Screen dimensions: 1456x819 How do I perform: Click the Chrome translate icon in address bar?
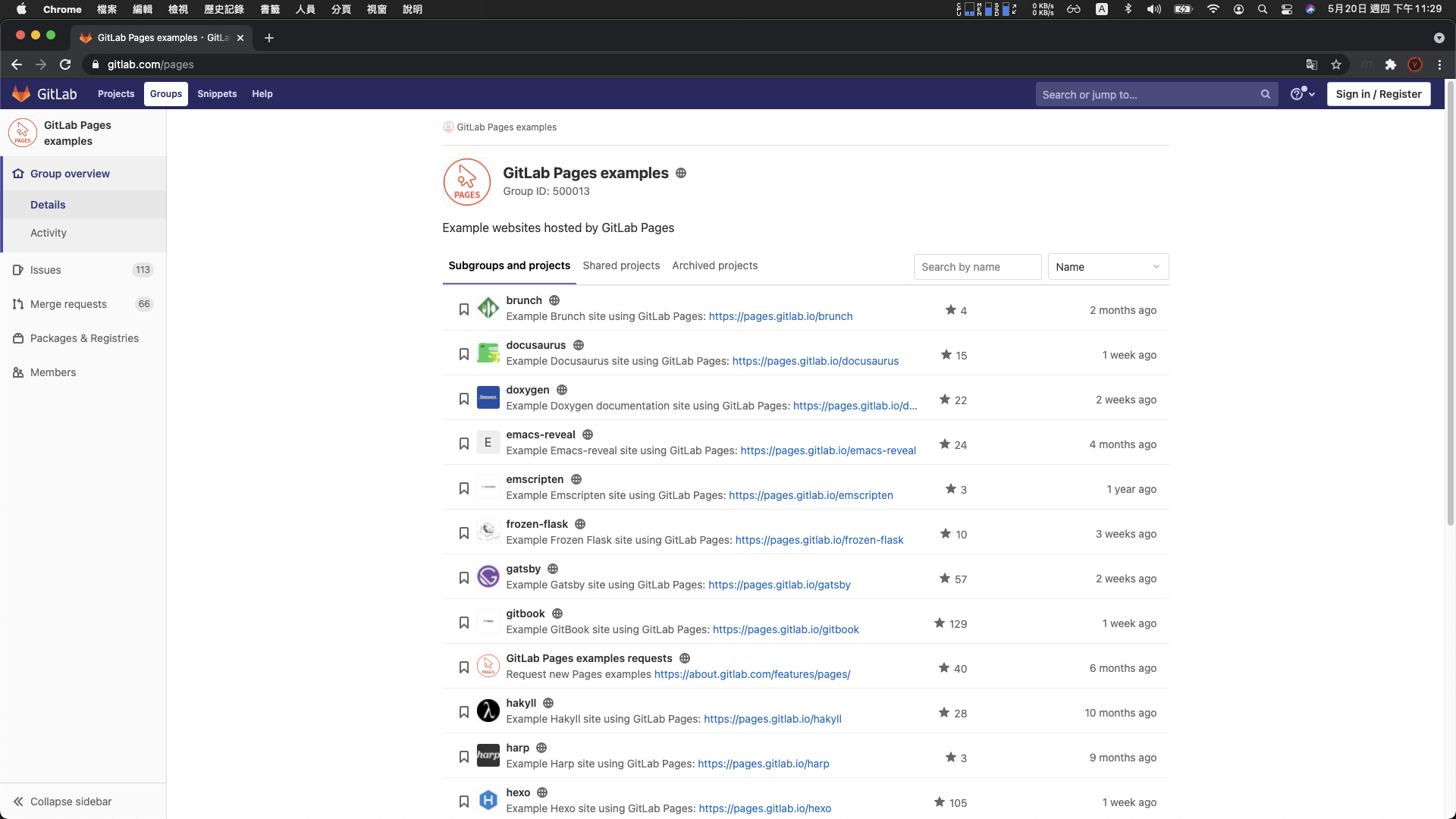(x=1311, y=64)
